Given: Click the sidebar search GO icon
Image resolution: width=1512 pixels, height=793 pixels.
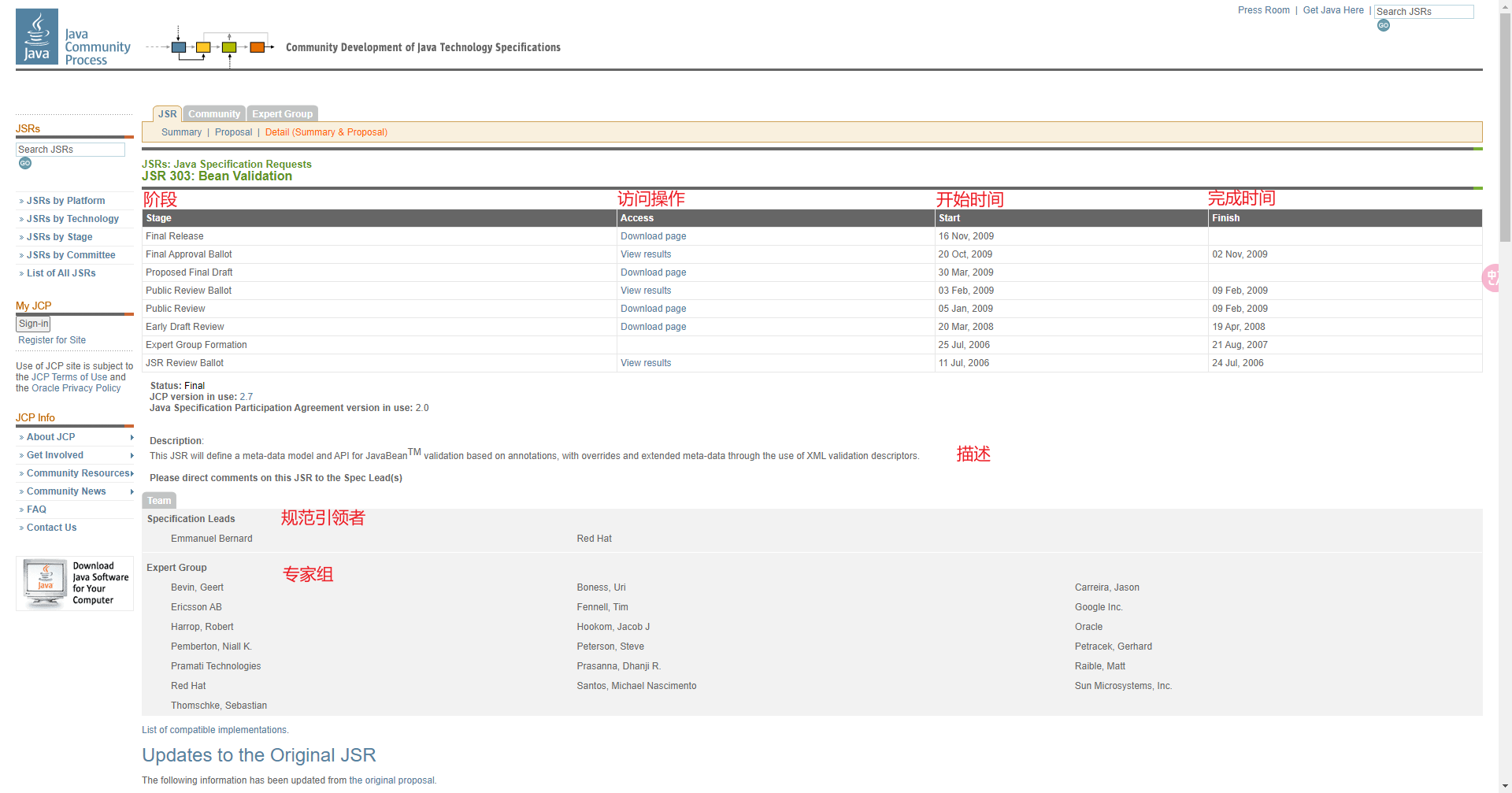Looking at the screenshot, I should (25, 163).
